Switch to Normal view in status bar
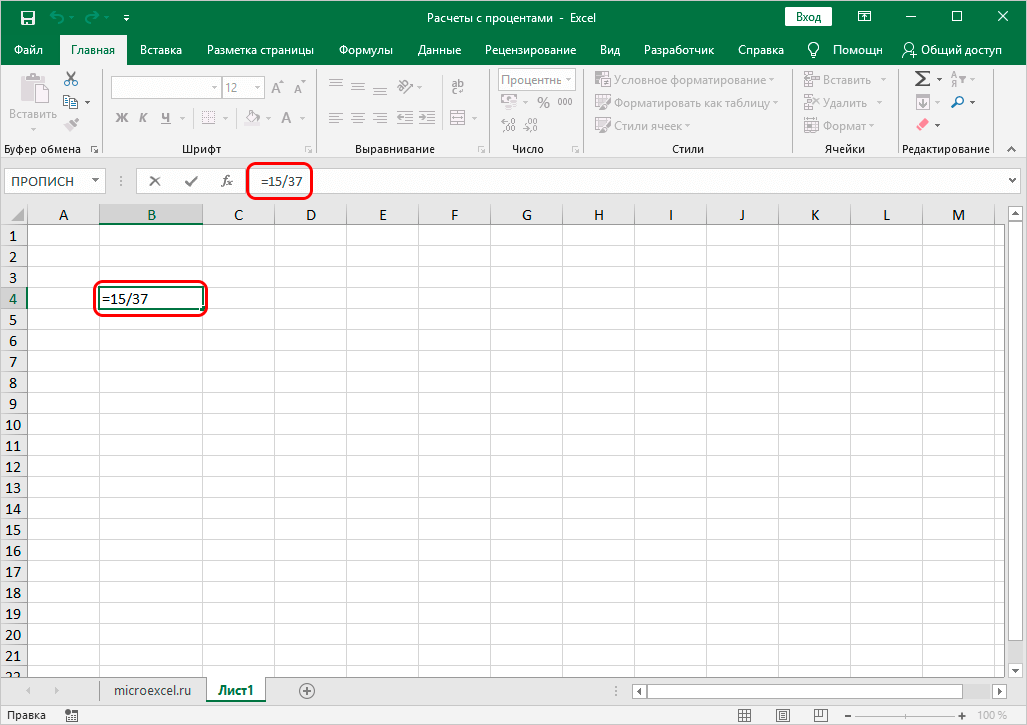The height and width of the screenshot is (725, 1027). click(x=745, y=715)
